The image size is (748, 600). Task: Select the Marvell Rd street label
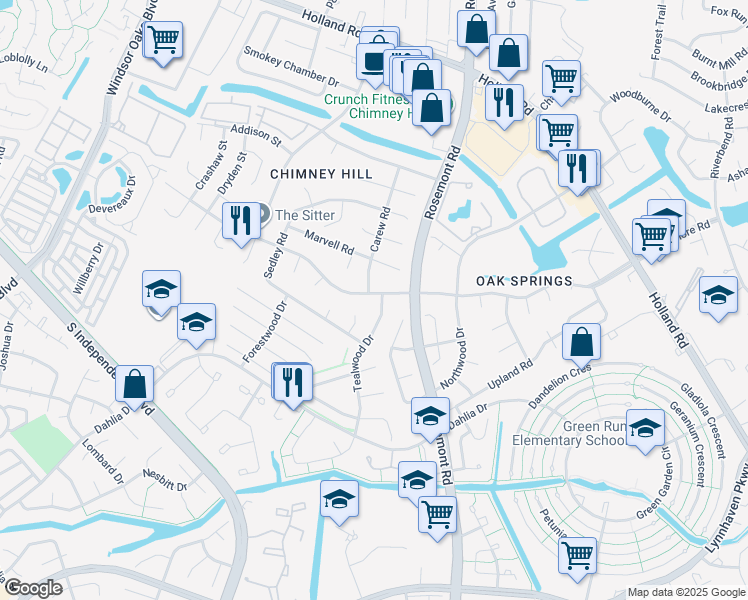329,242
